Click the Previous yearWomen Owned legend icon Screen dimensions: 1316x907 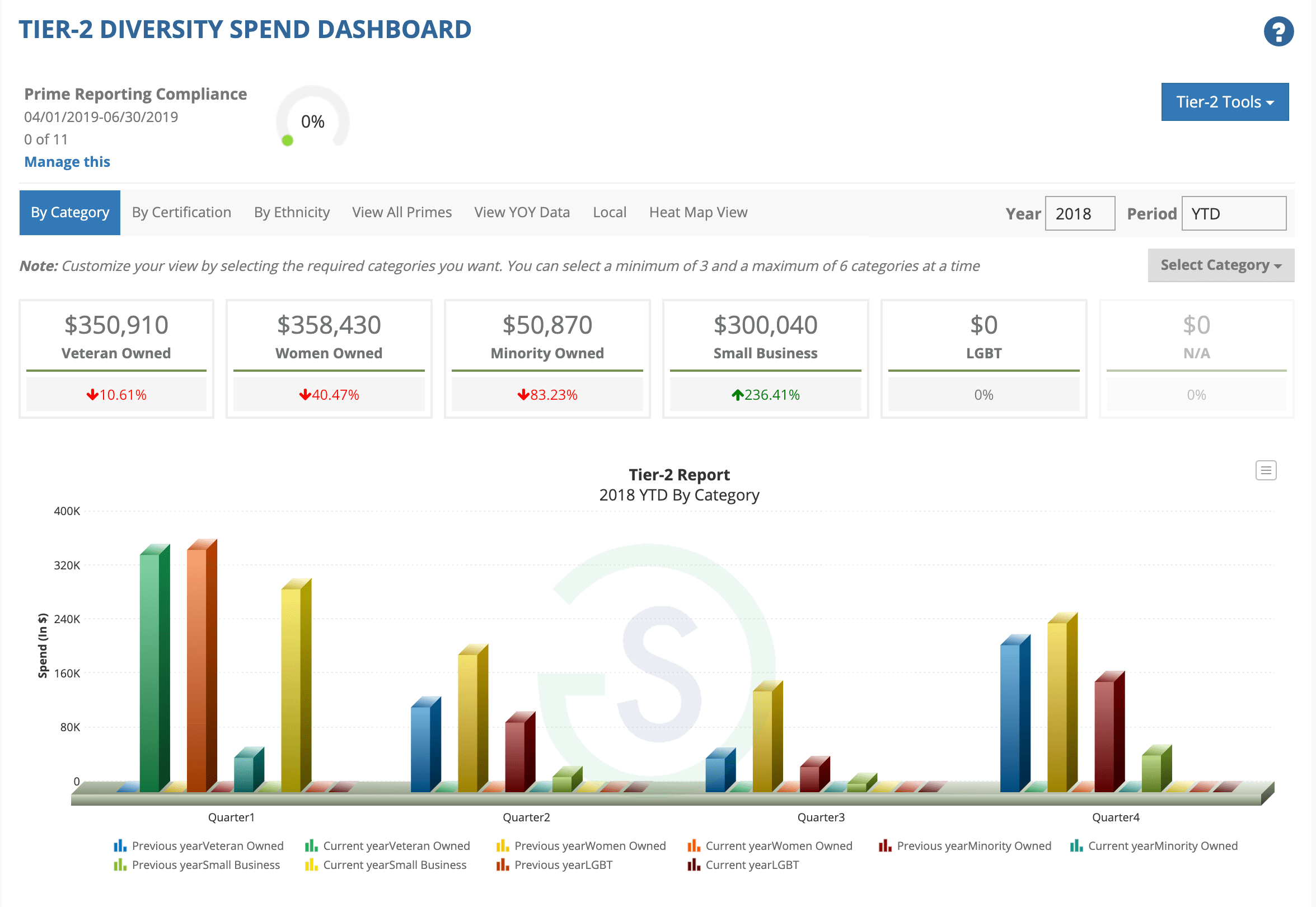(502, 845)
